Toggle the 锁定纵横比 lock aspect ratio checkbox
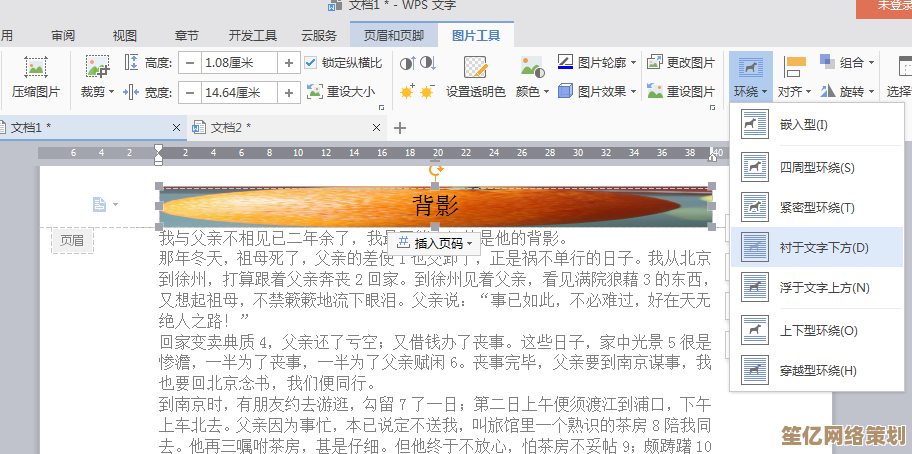912x454 pixels. pyautogui.click(x=313, y=62)
